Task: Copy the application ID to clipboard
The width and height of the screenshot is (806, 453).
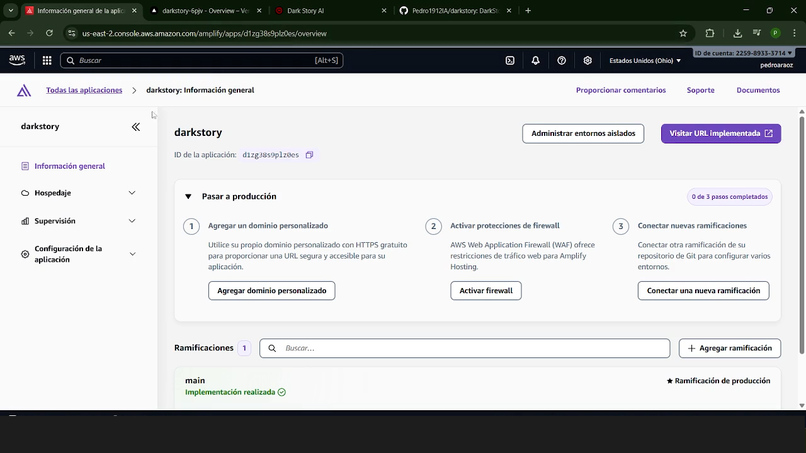Action: tap(309, 155)
